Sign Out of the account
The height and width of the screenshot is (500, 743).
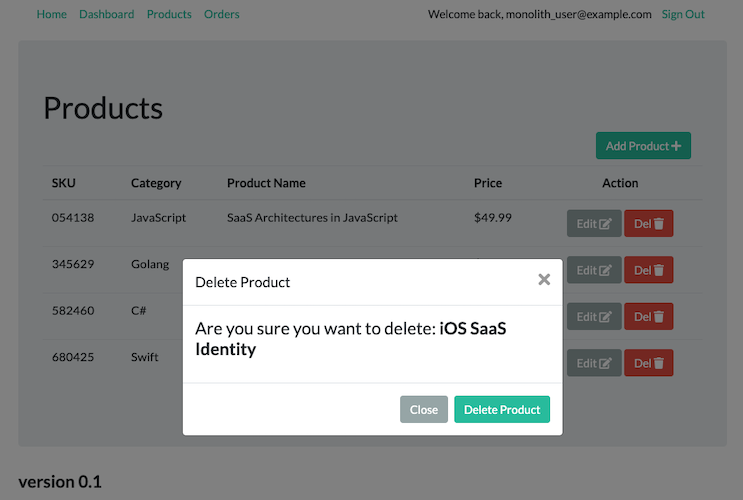(x=683, y=14)
